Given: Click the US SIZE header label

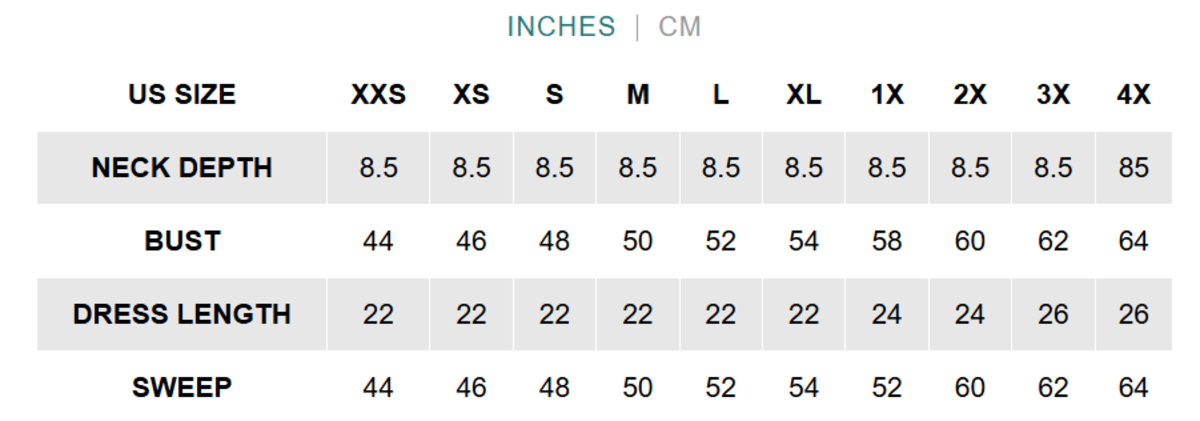Looking at the screenshot, I should (182, 95).
